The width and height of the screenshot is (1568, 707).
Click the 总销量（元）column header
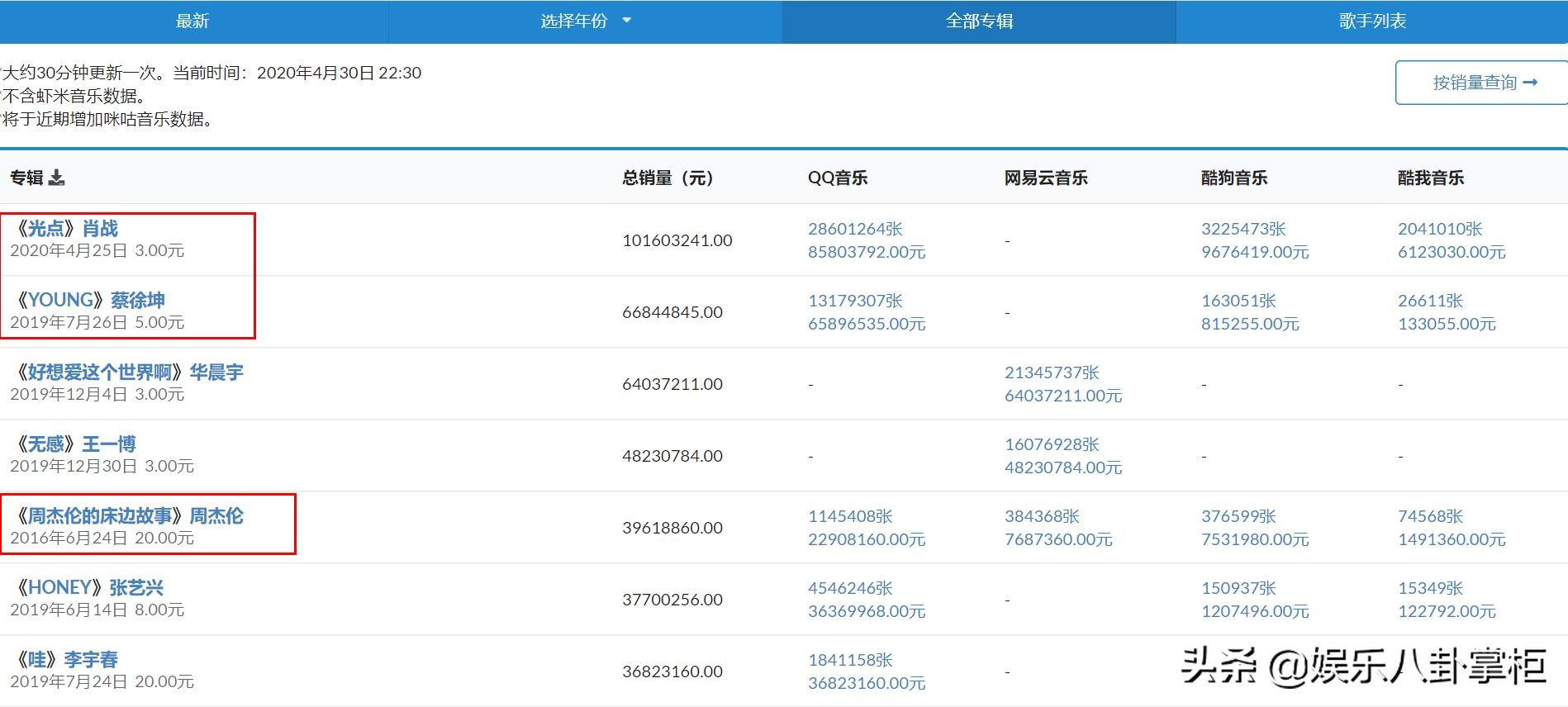coord(668,178)
